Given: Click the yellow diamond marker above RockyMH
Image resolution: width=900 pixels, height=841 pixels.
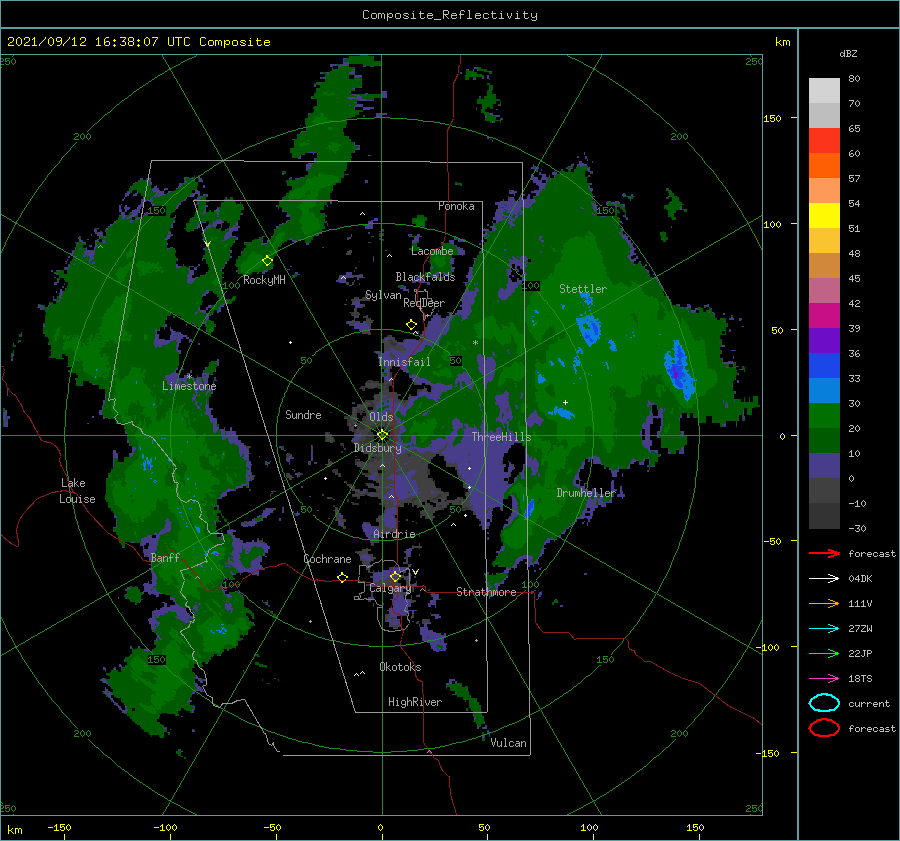Looking at the screenshot, I should [267, 261].
